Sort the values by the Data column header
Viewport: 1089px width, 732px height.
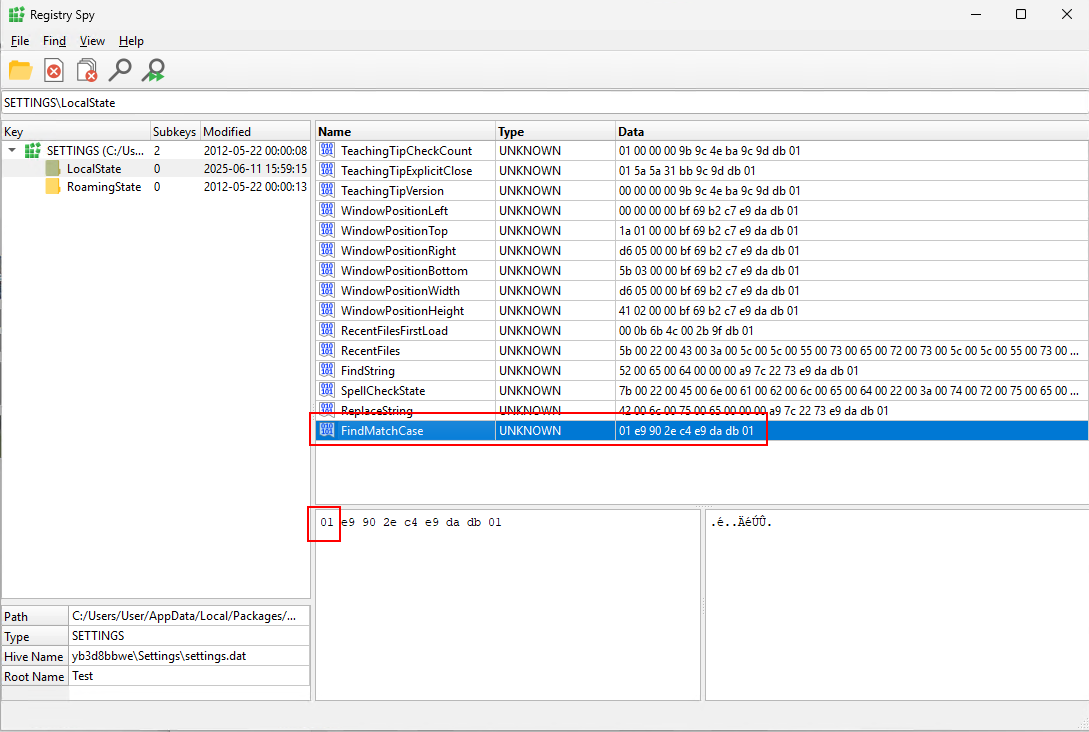point(852,131)
